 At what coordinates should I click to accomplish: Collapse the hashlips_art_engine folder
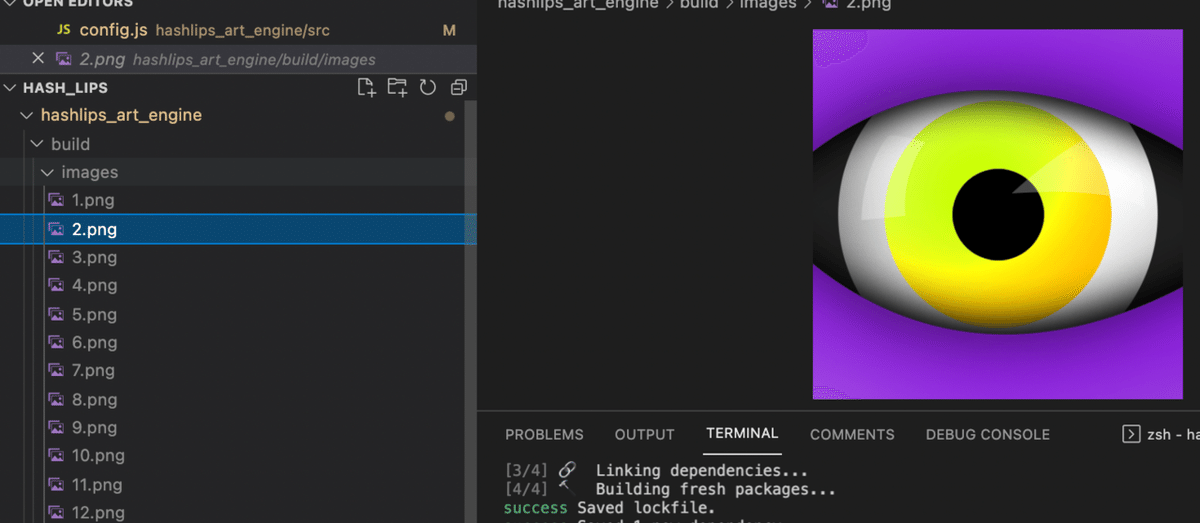pos(27,115)
